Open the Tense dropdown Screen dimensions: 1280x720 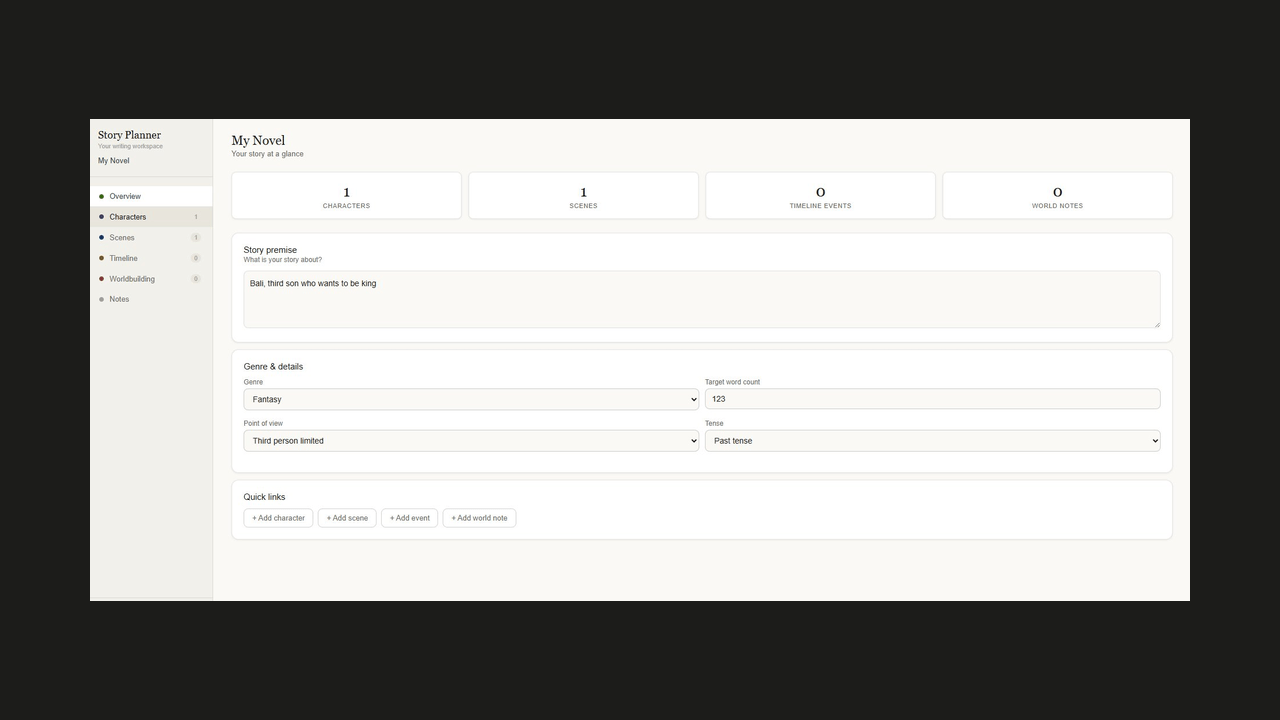932,441
